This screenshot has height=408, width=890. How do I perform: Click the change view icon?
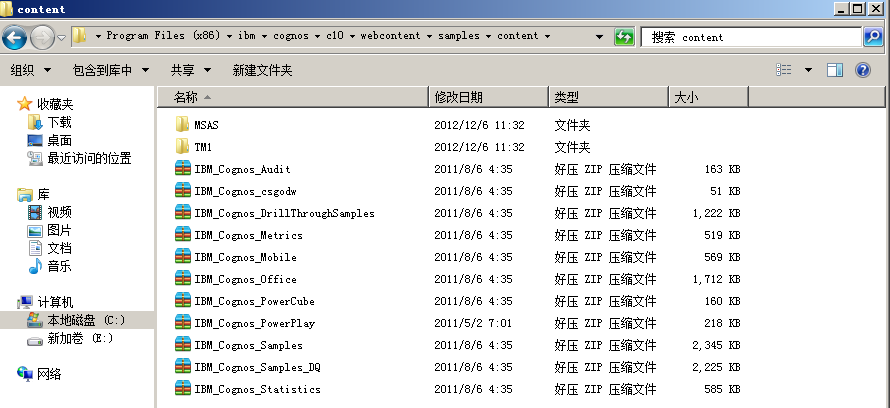point(784,70)
